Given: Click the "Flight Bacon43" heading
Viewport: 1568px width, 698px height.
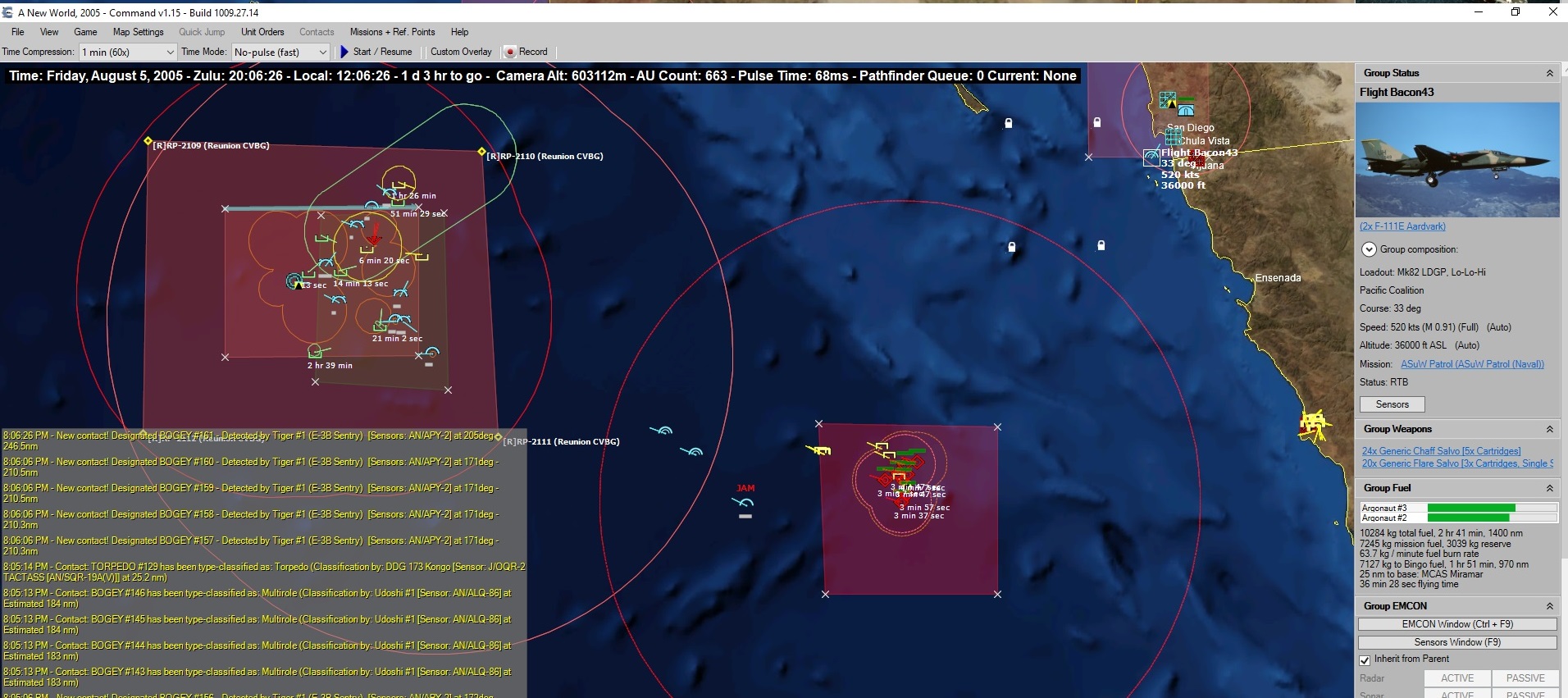Looking at the screenshot, I should 1397,92.
